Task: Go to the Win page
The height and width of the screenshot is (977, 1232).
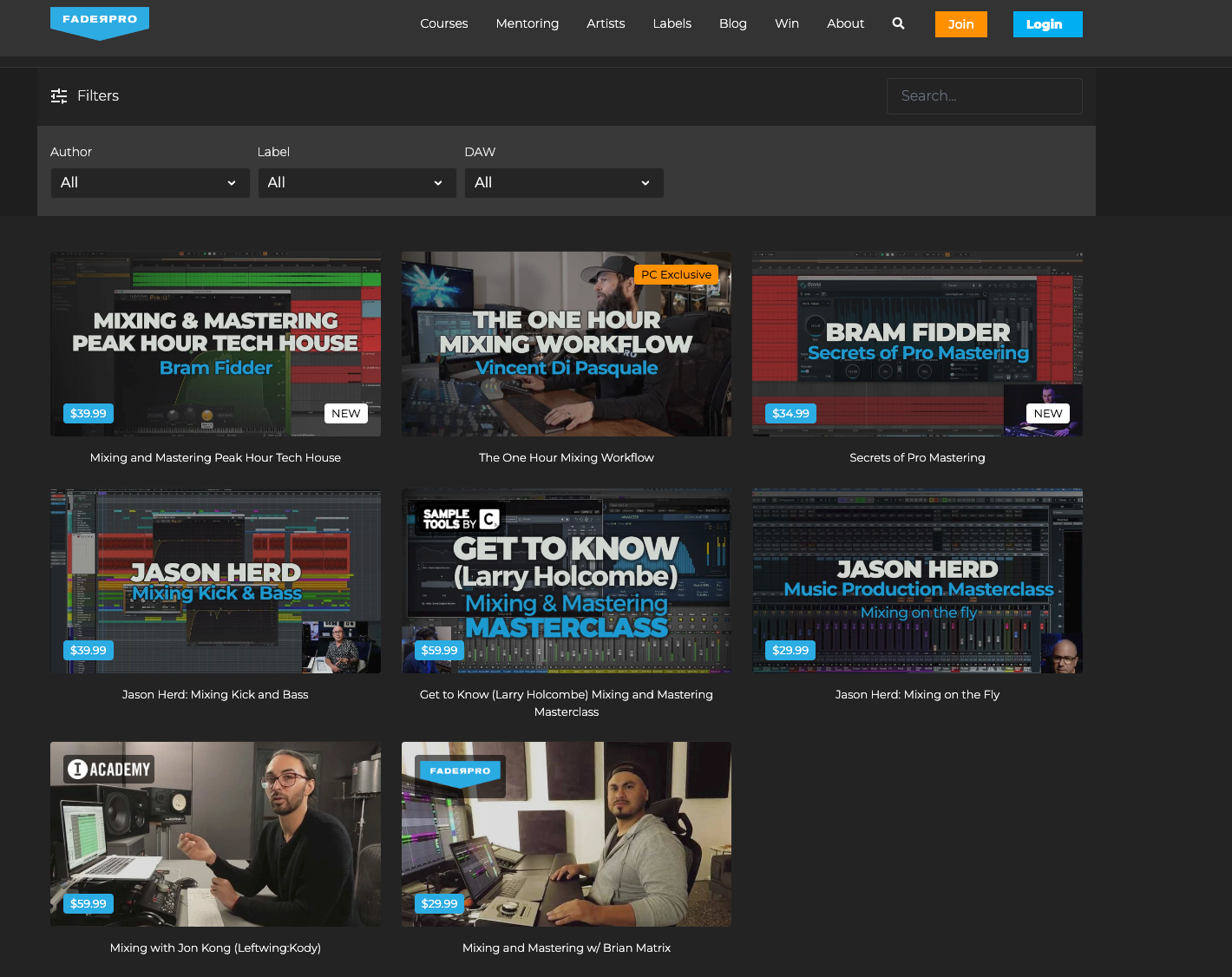Action: click(x=787, y=23)
